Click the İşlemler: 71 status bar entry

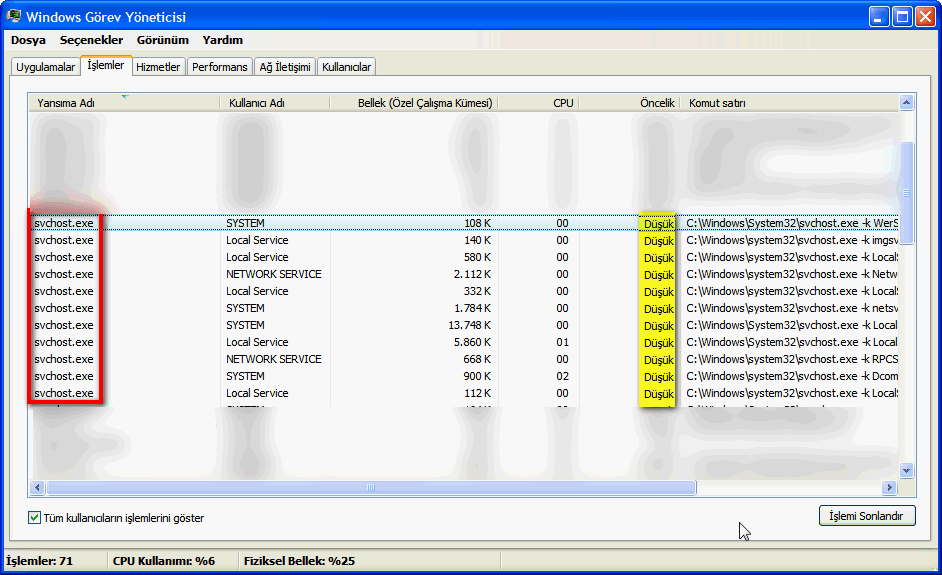40,561
